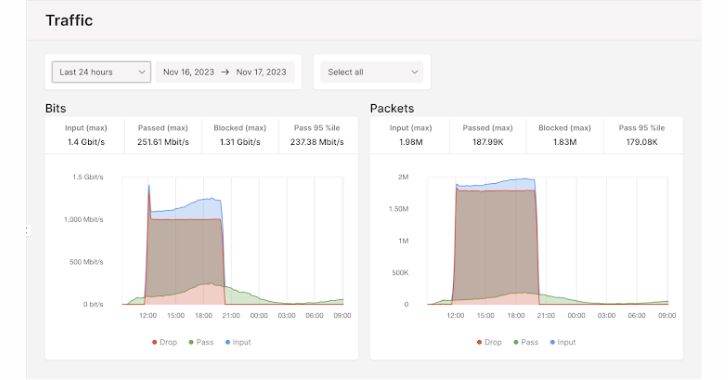
Task: Click the blue Input dot in Packets legend
Action: [x=552, y=342]
